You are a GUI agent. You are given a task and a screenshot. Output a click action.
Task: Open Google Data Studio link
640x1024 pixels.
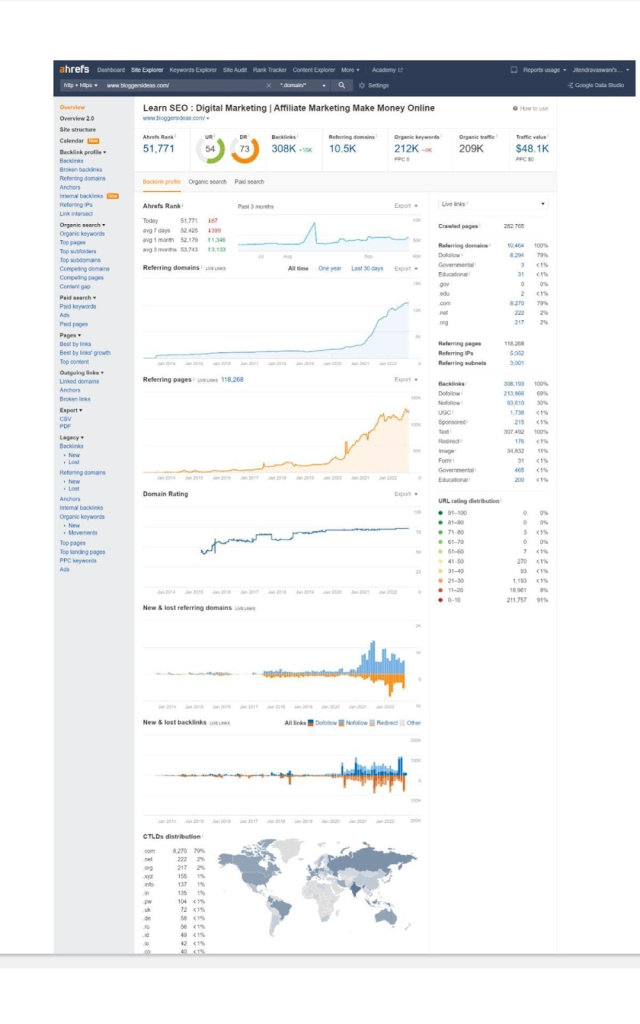(x=596, y=85)
